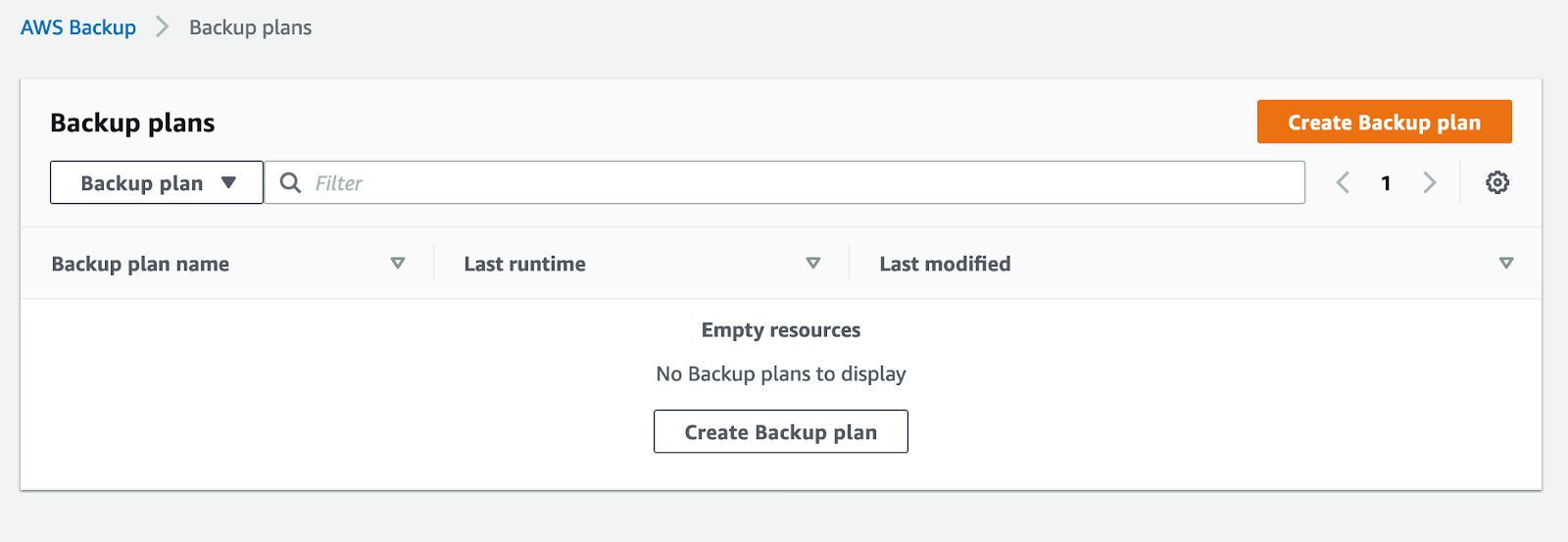Click the magnifier search icon
This screenshot has width=1568, height=542.
290,183
